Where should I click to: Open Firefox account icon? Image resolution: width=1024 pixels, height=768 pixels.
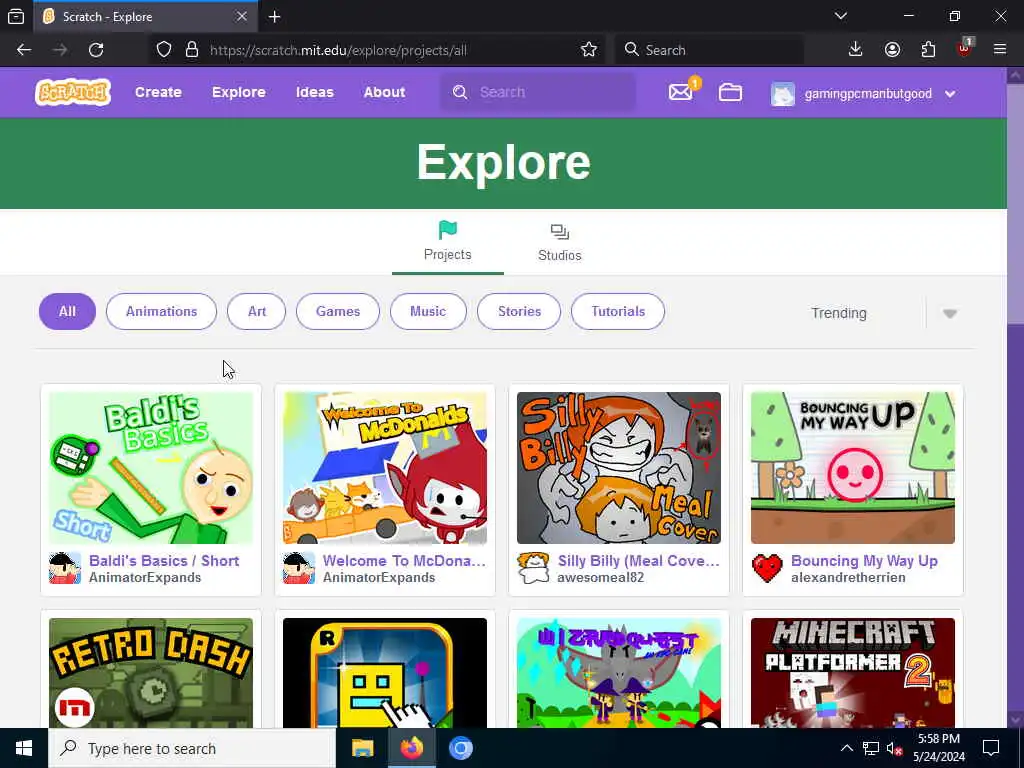(x=892, y=50)
